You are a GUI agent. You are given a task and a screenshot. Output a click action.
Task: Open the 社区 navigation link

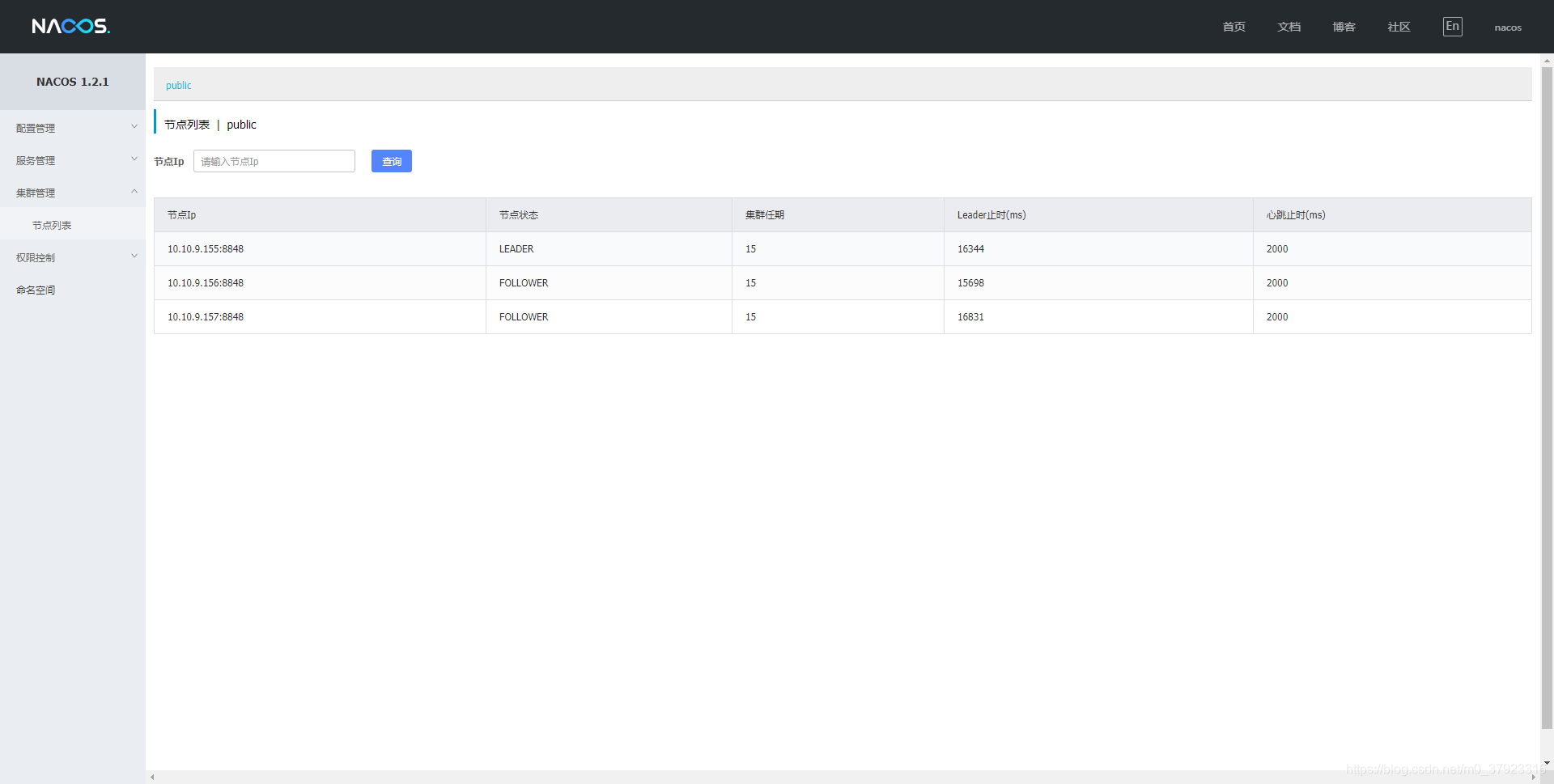pyautogui.click(x=1399, y=27)
